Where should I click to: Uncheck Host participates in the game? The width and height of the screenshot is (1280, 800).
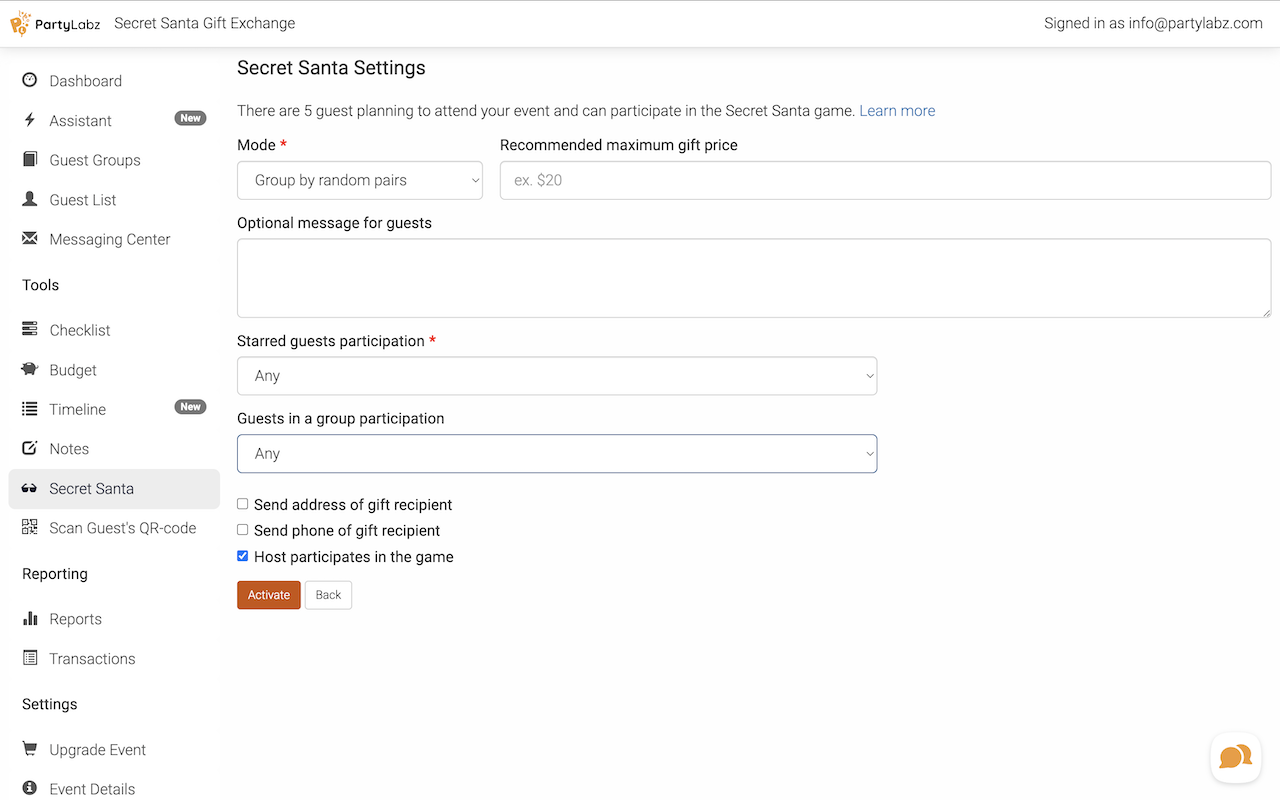[x=243, y=556]
